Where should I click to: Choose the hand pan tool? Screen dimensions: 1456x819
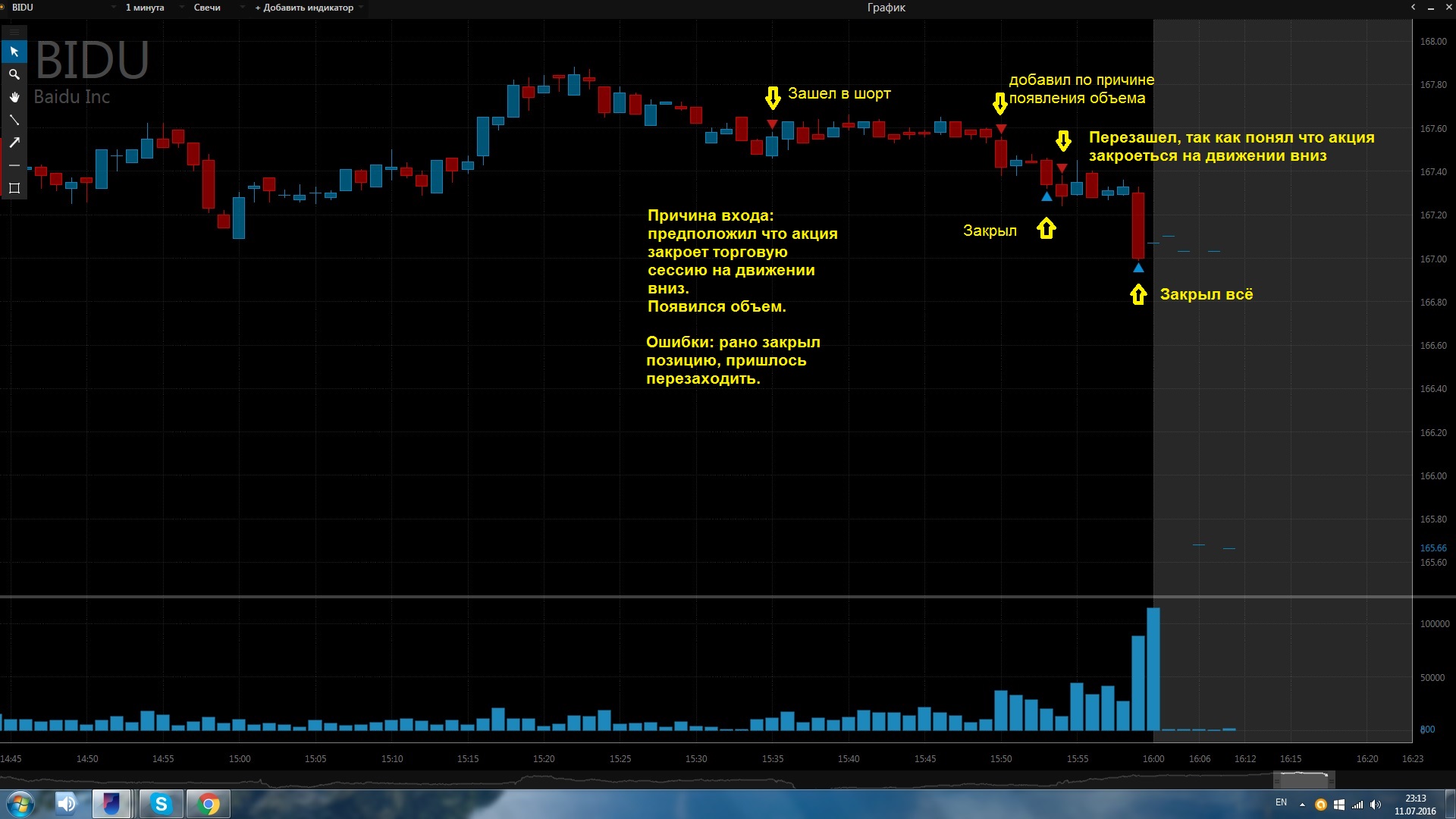pyautogui.click(x=14, y=97)
